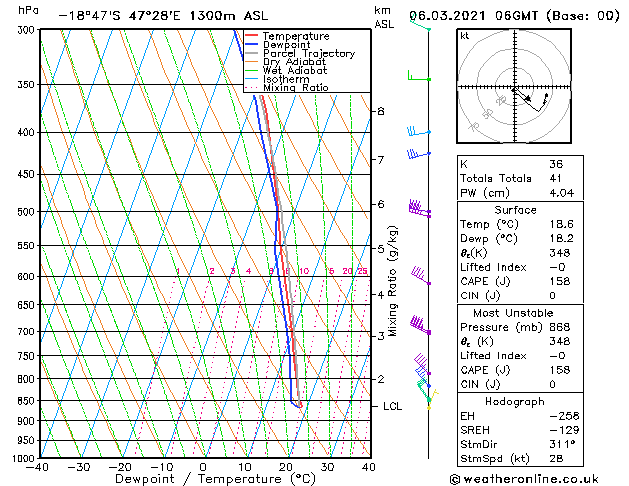The image size is (629, 486).
Task: Click the Most Unstable Pressure value 868
Action: coord(560,327)
